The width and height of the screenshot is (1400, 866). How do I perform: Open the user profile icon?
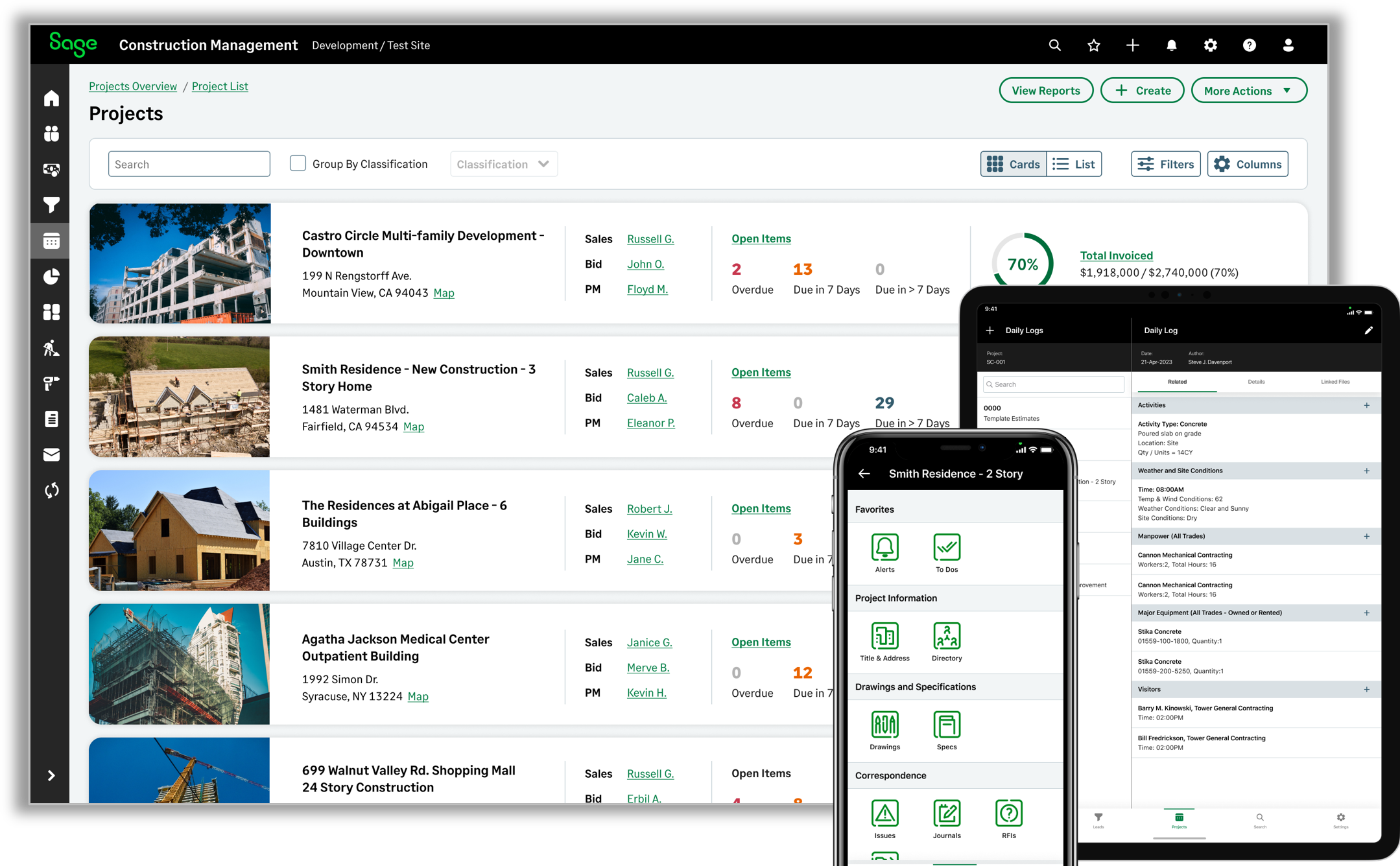[x=1288, y=45]
